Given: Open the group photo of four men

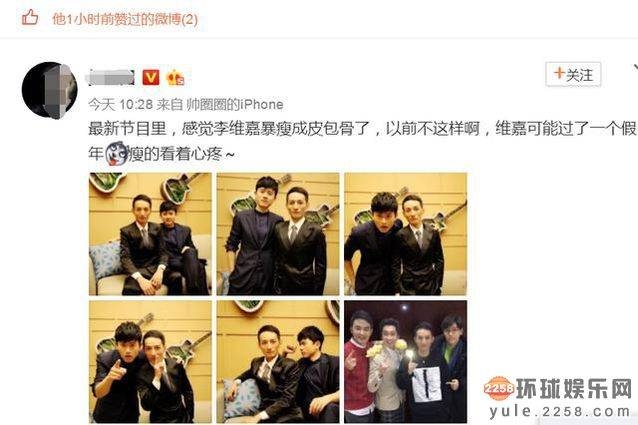Looking at the screenshot, I should pos(406,362).
